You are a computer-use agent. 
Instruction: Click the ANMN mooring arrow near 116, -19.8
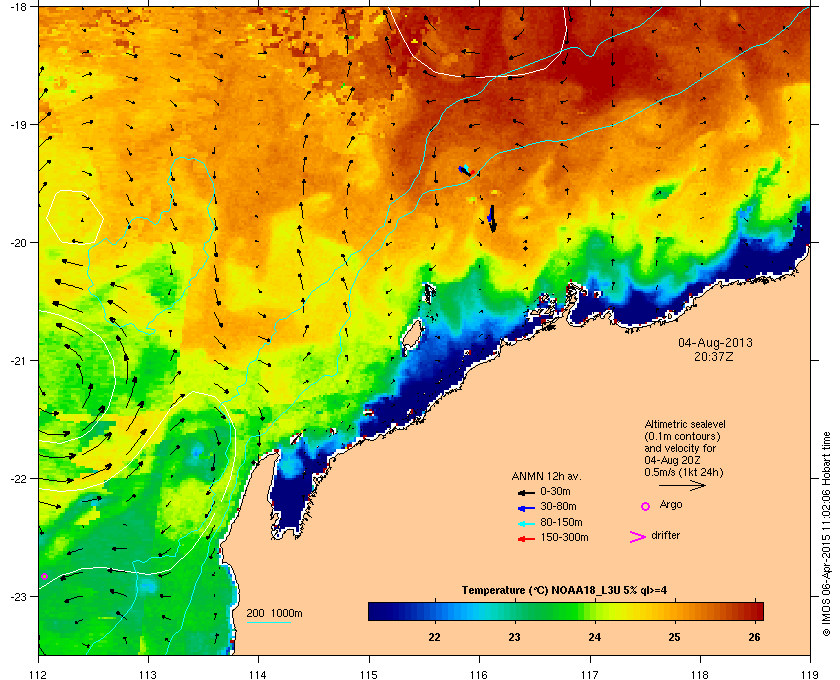(492, 218)
